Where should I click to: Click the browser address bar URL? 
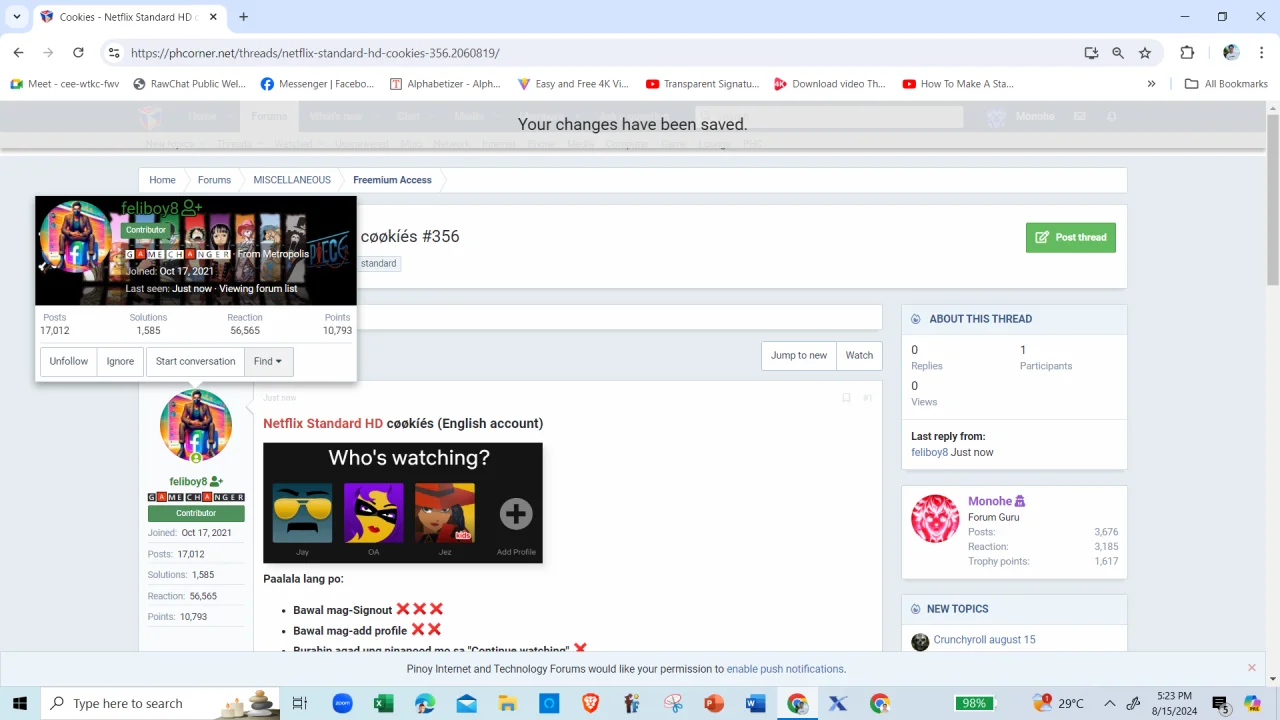click(x=315, y=53)
